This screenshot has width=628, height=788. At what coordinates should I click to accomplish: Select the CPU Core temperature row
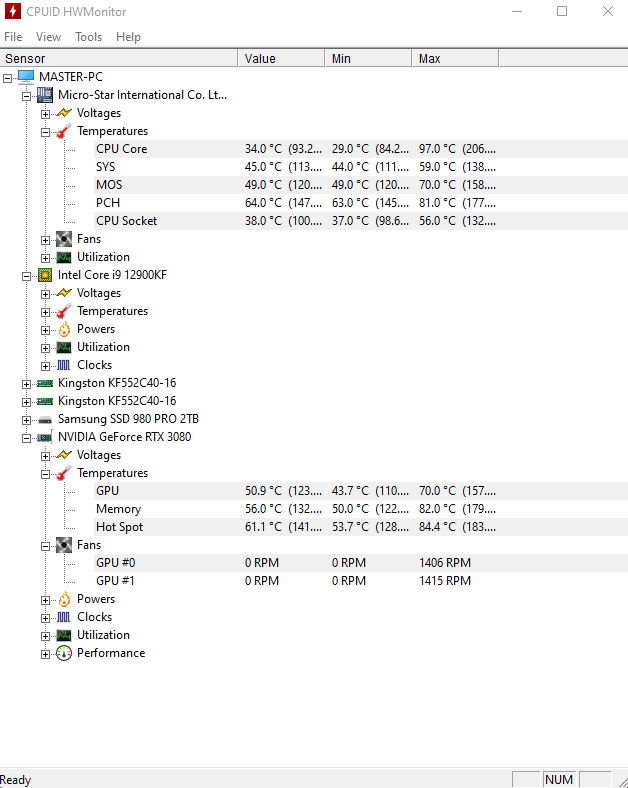point(361,149)
